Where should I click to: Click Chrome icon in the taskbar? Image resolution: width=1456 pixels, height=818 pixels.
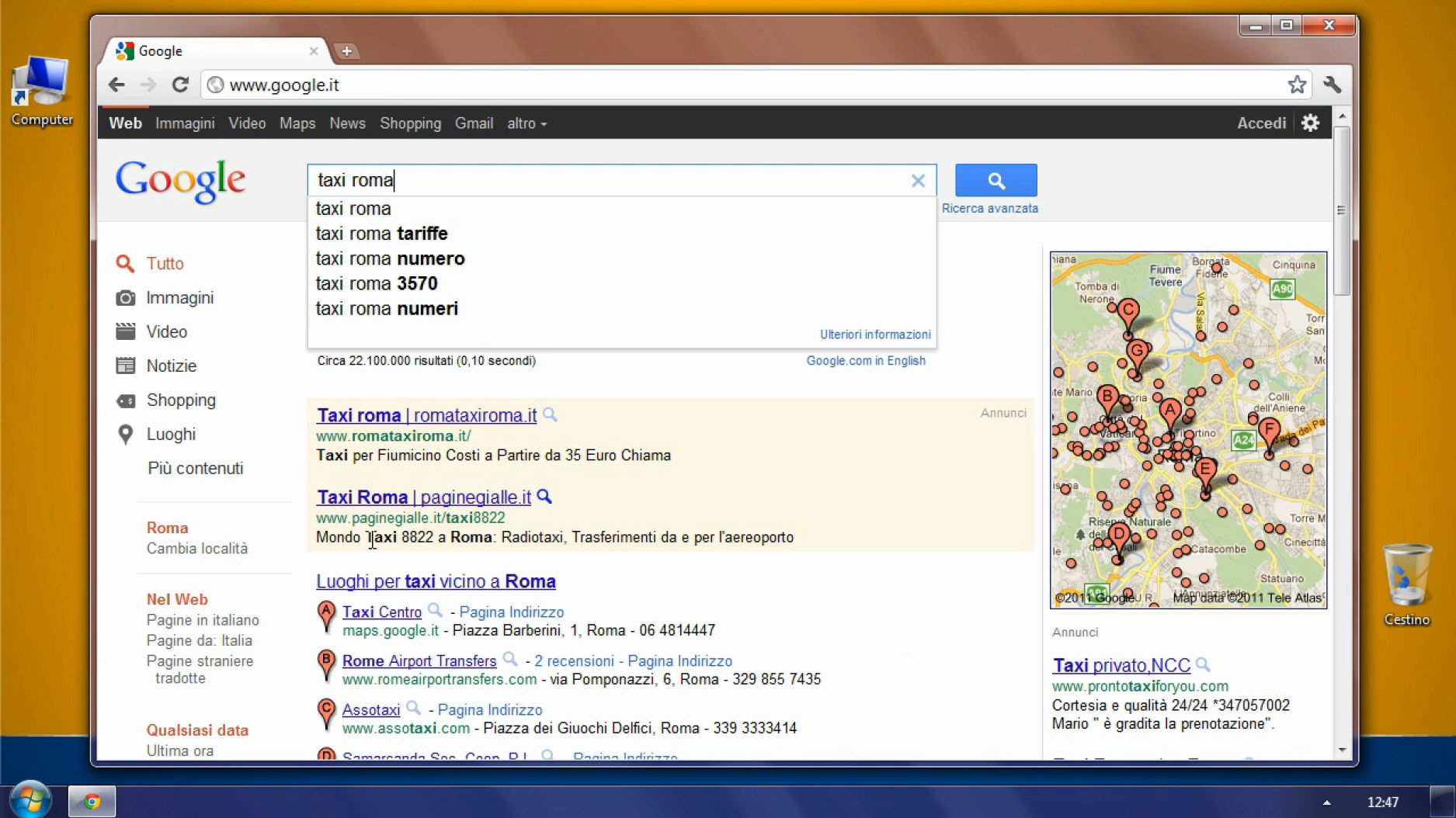pyautogui.click(x=92, y=801)
